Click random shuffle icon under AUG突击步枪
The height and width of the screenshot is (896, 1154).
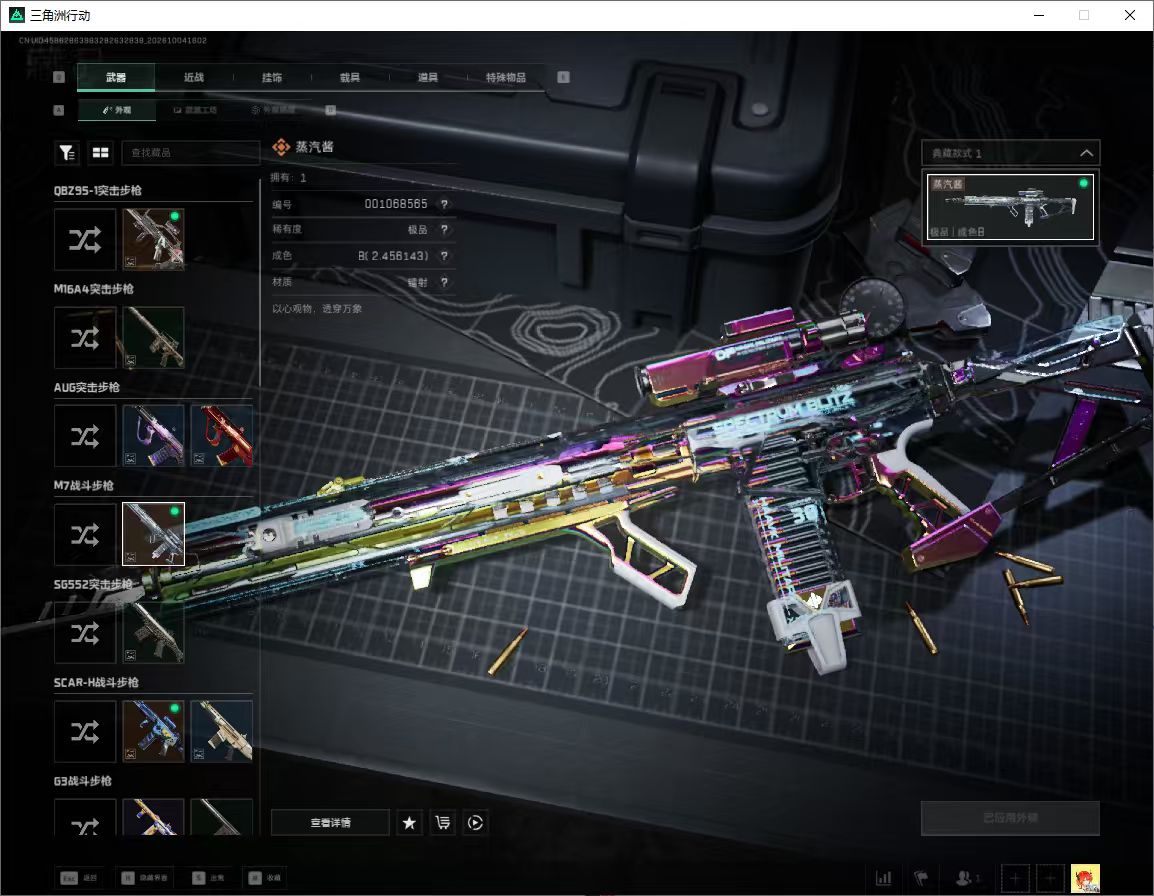point(85,436)
